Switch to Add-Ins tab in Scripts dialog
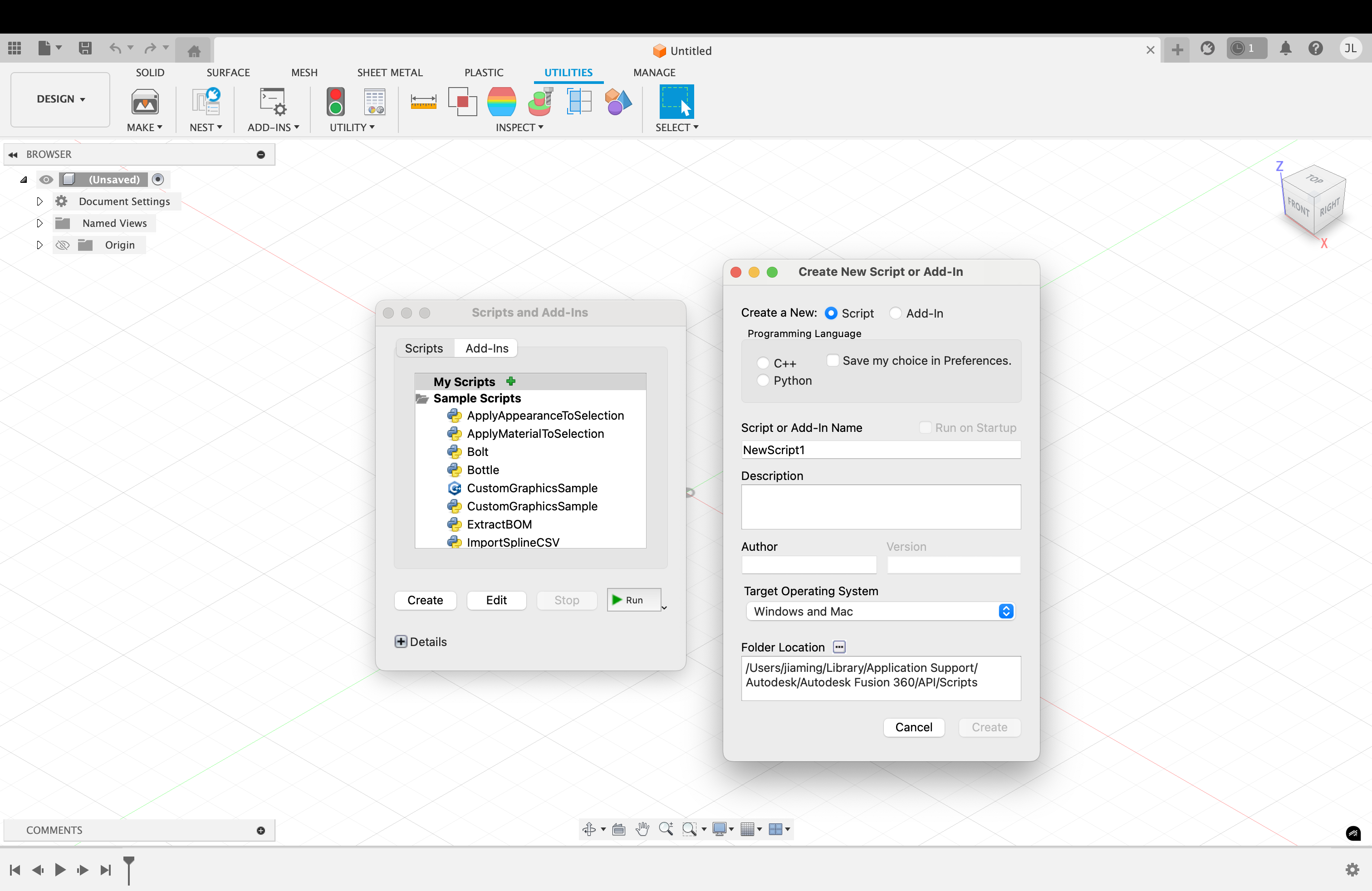The image size is (1372, 891). click(486, 348)
